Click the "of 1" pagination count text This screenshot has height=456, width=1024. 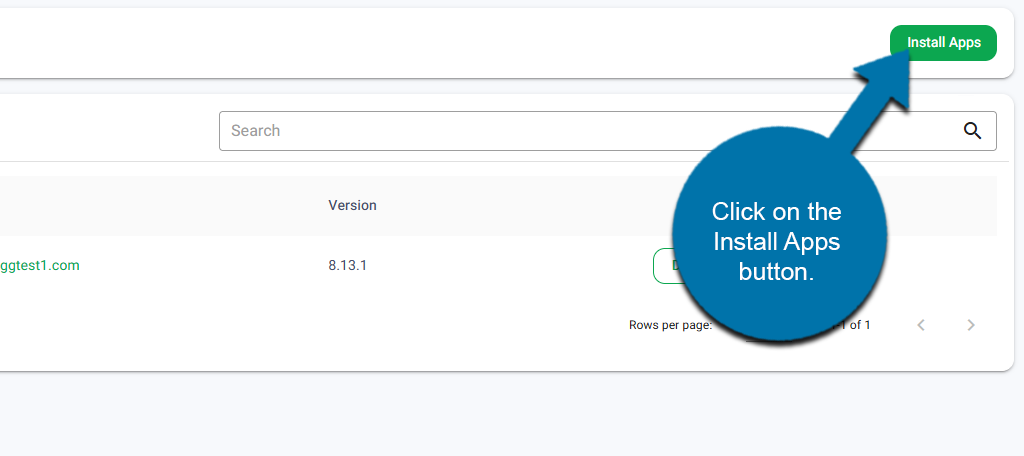(858, 325)
